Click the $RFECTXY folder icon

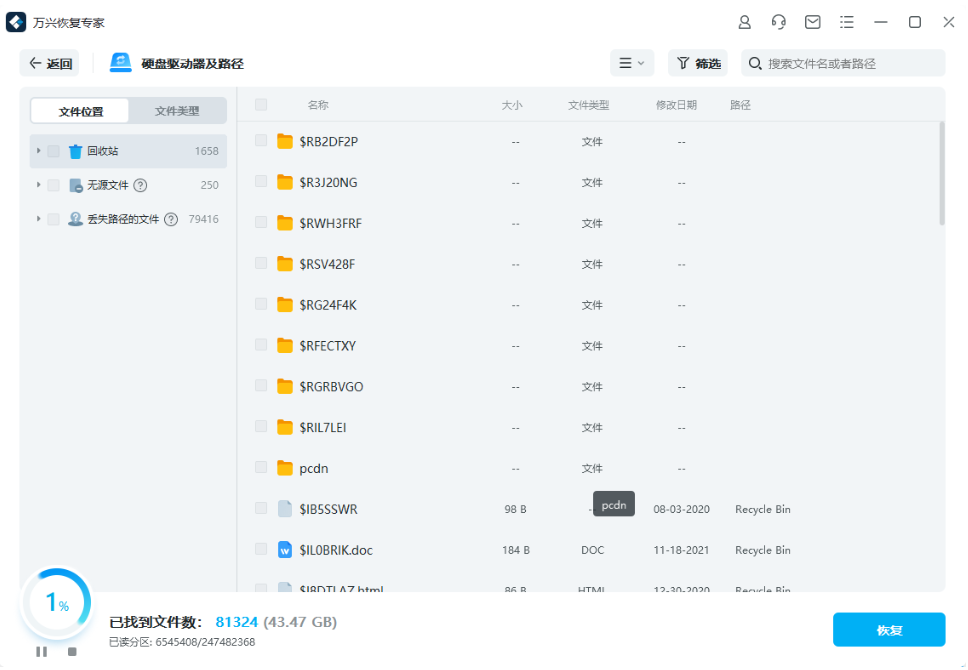[x=285, y=345]
